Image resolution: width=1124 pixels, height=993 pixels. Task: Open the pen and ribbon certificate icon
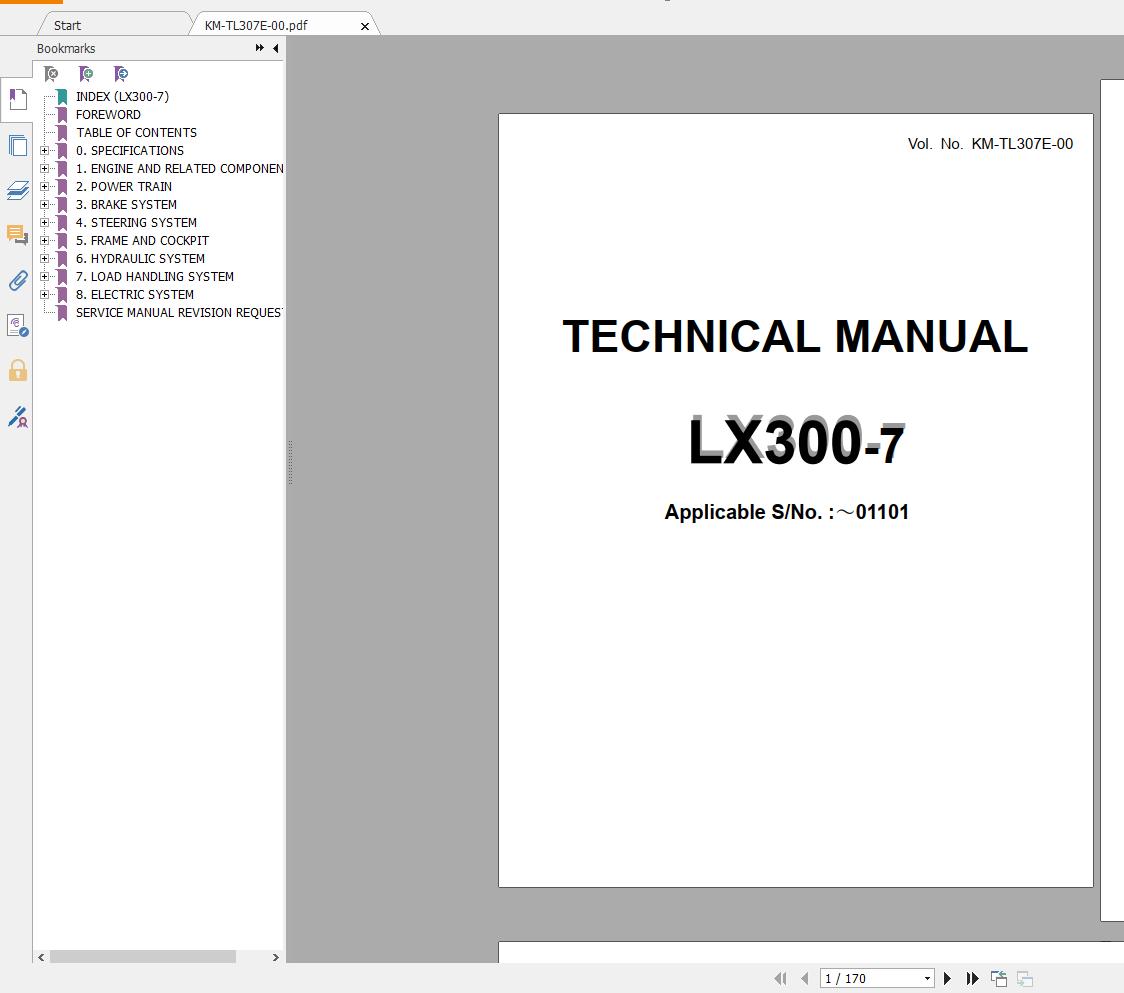pyautogui.click(x=18, y=417)
